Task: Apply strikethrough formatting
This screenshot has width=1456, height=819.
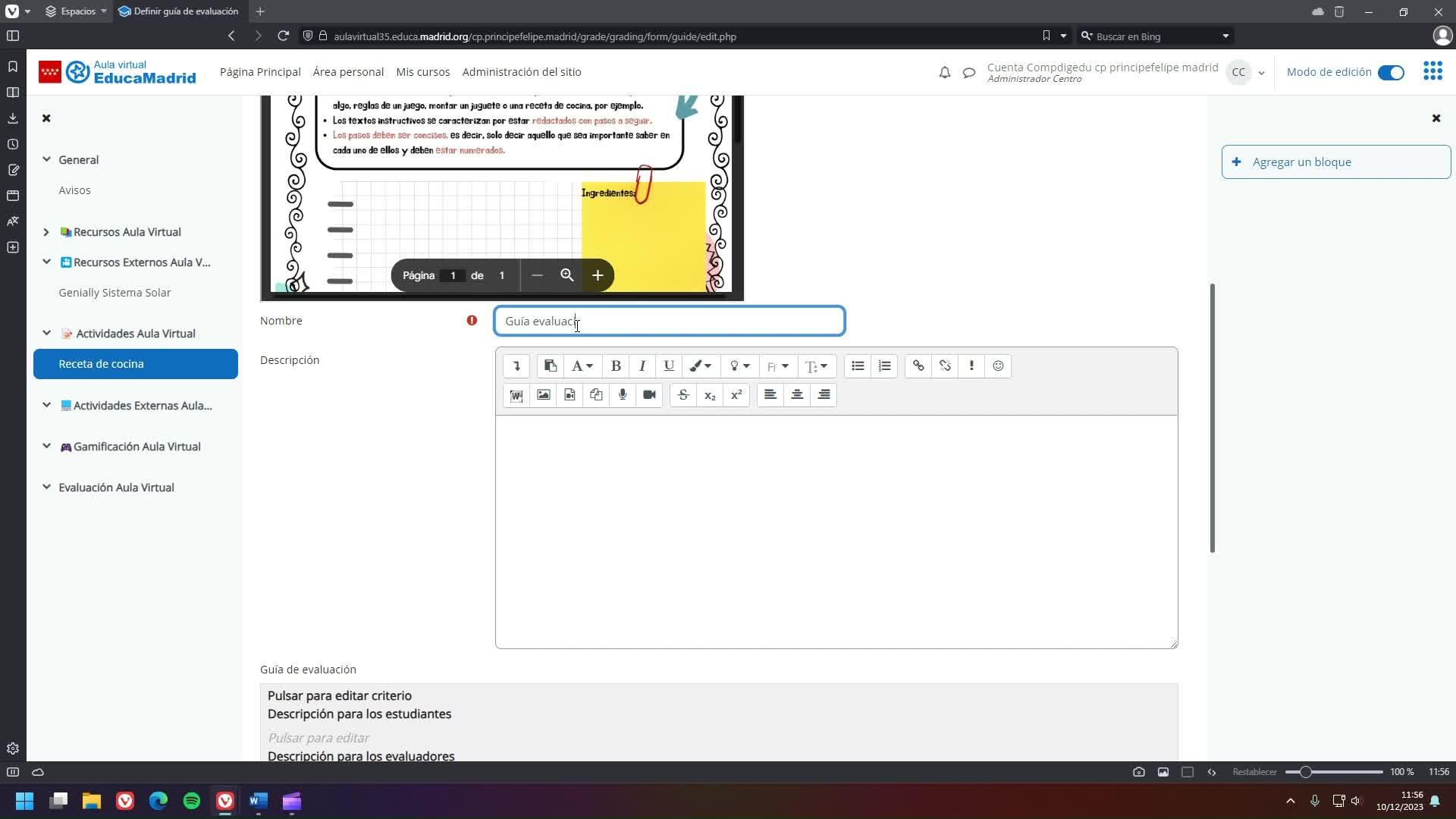Action: click(x=683, y=395)
